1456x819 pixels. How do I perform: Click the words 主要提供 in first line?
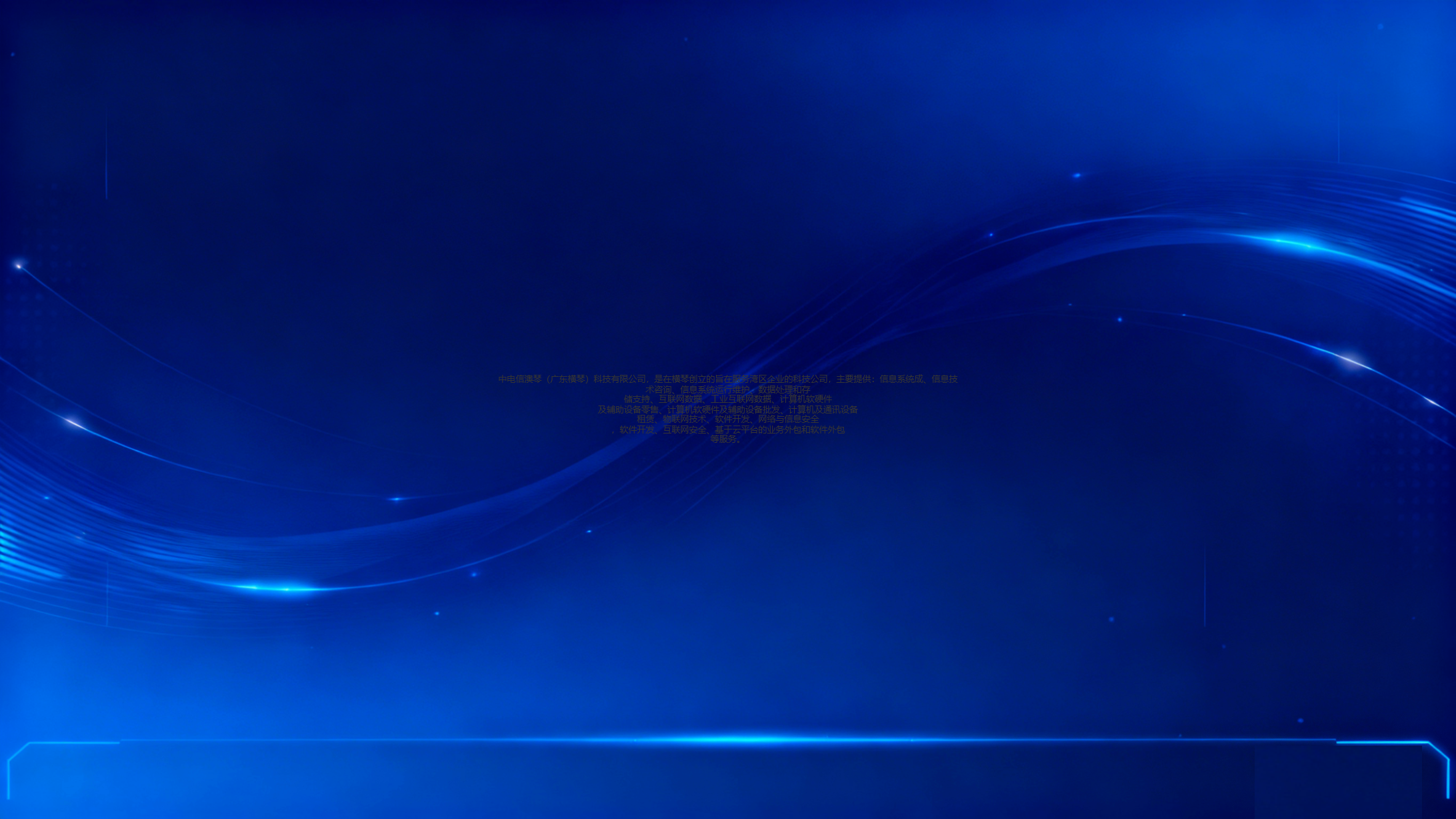(x=853, y=379)
